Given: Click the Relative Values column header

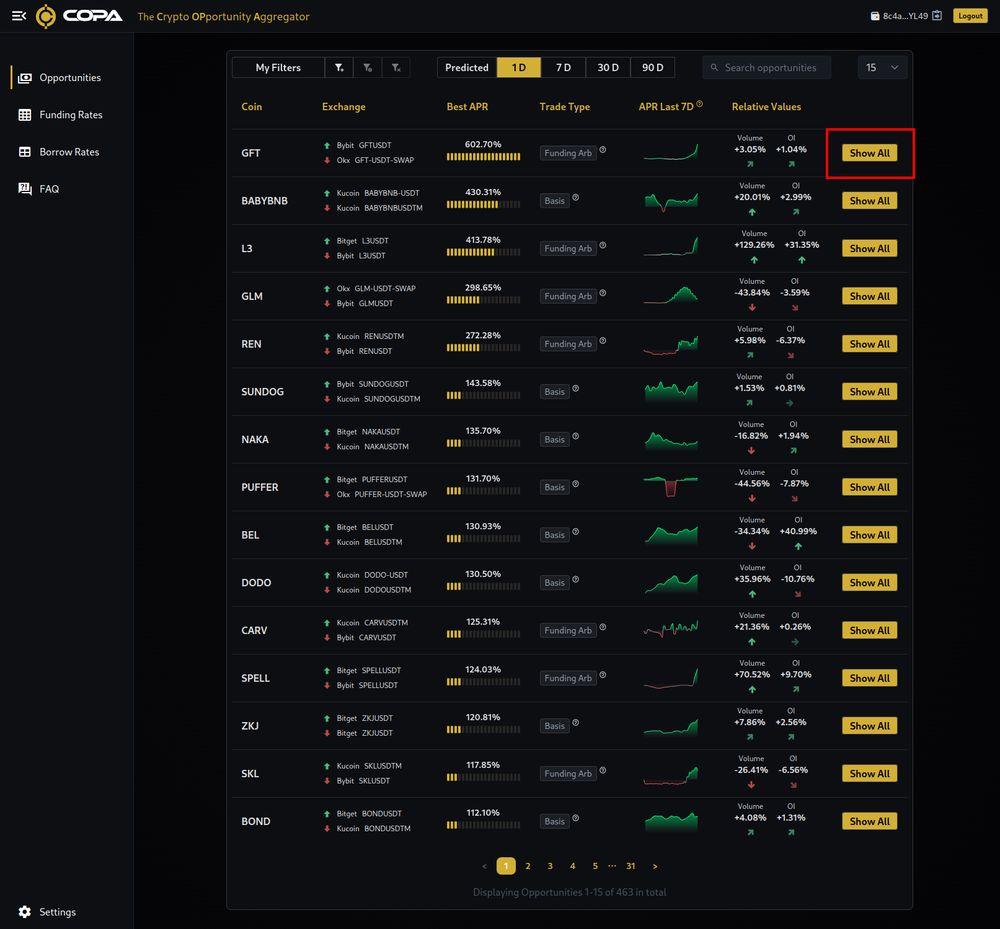Looking at the screenshot, I should click(766, 106).
